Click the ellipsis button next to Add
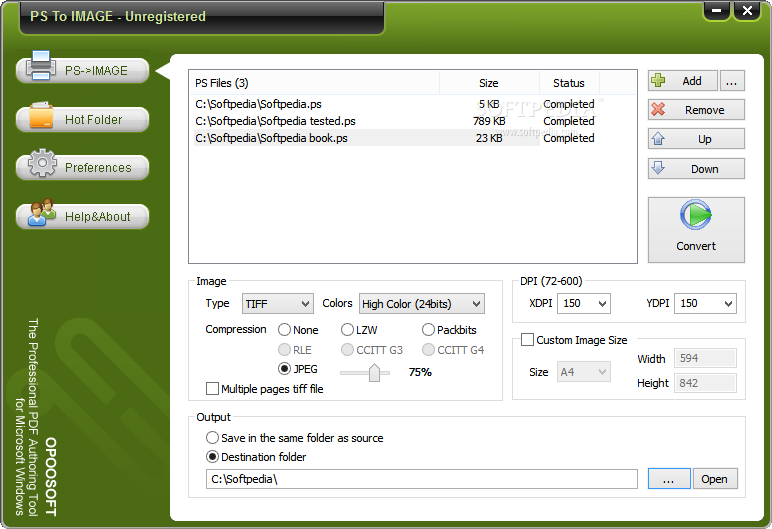772x529 pixels. [732, 80]
